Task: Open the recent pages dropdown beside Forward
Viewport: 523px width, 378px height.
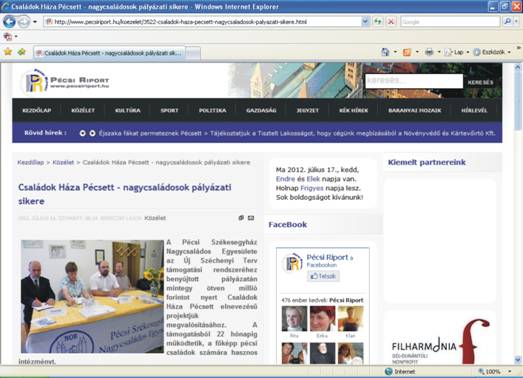Action: [35, 22]
